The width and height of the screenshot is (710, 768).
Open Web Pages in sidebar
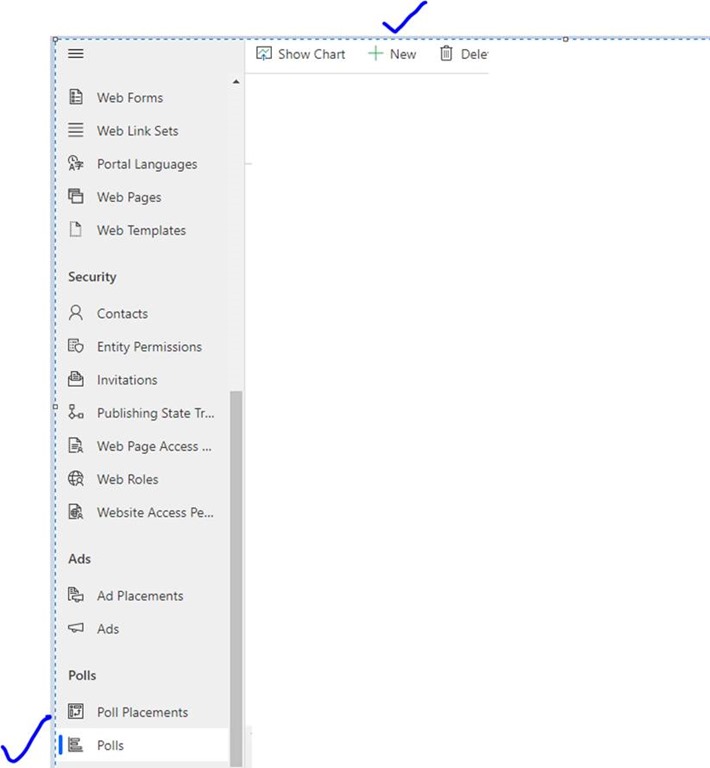pos(129,197)
